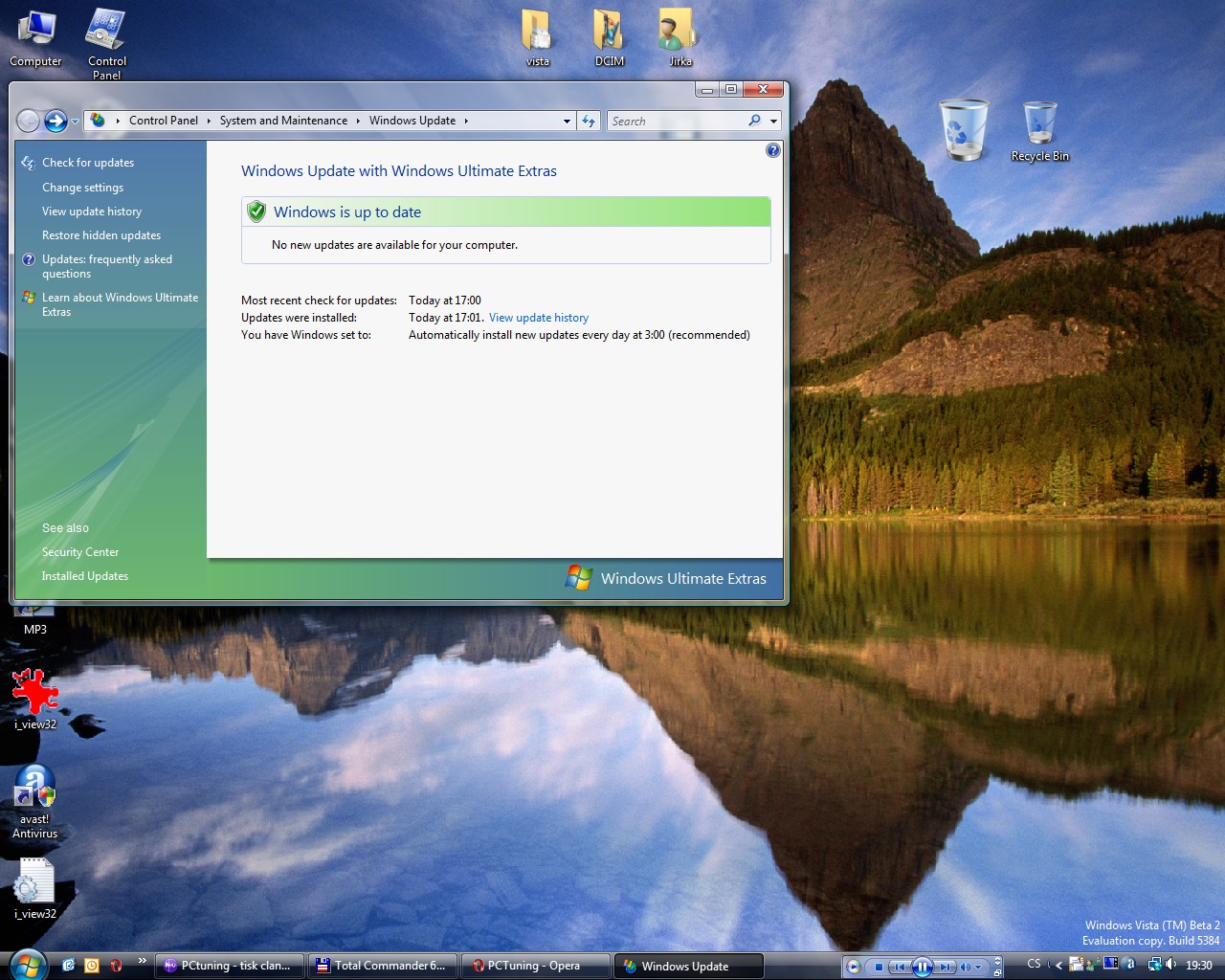Open Windows Update help question mark
Image resolution: width=1225 pixels, height=980 pixels.
coord(773,150)
